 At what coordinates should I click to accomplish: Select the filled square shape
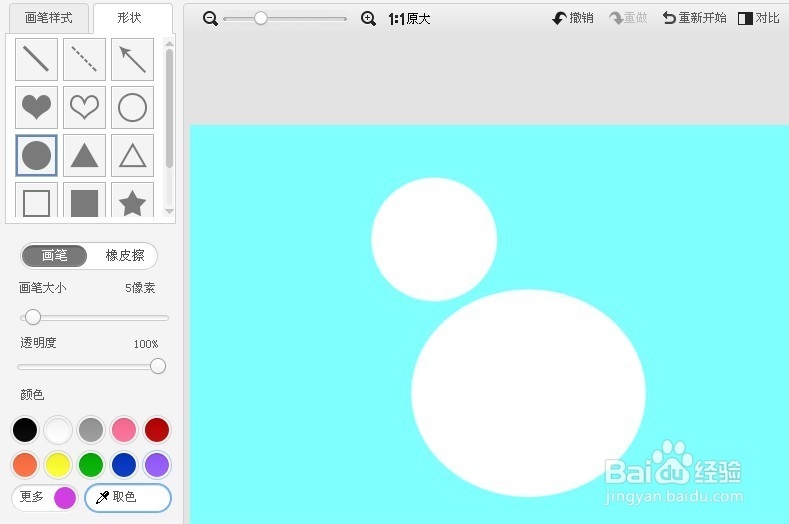[84, 200]
